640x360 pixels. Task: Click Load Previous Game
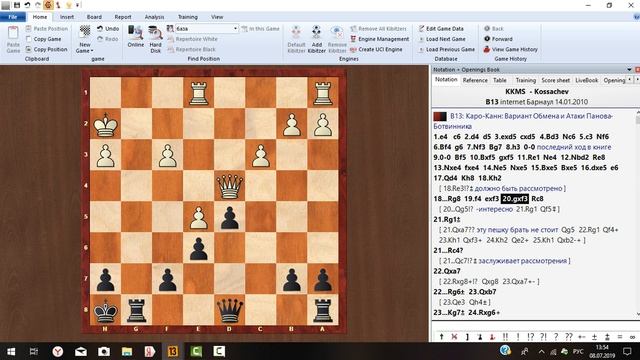coord(446,49)
